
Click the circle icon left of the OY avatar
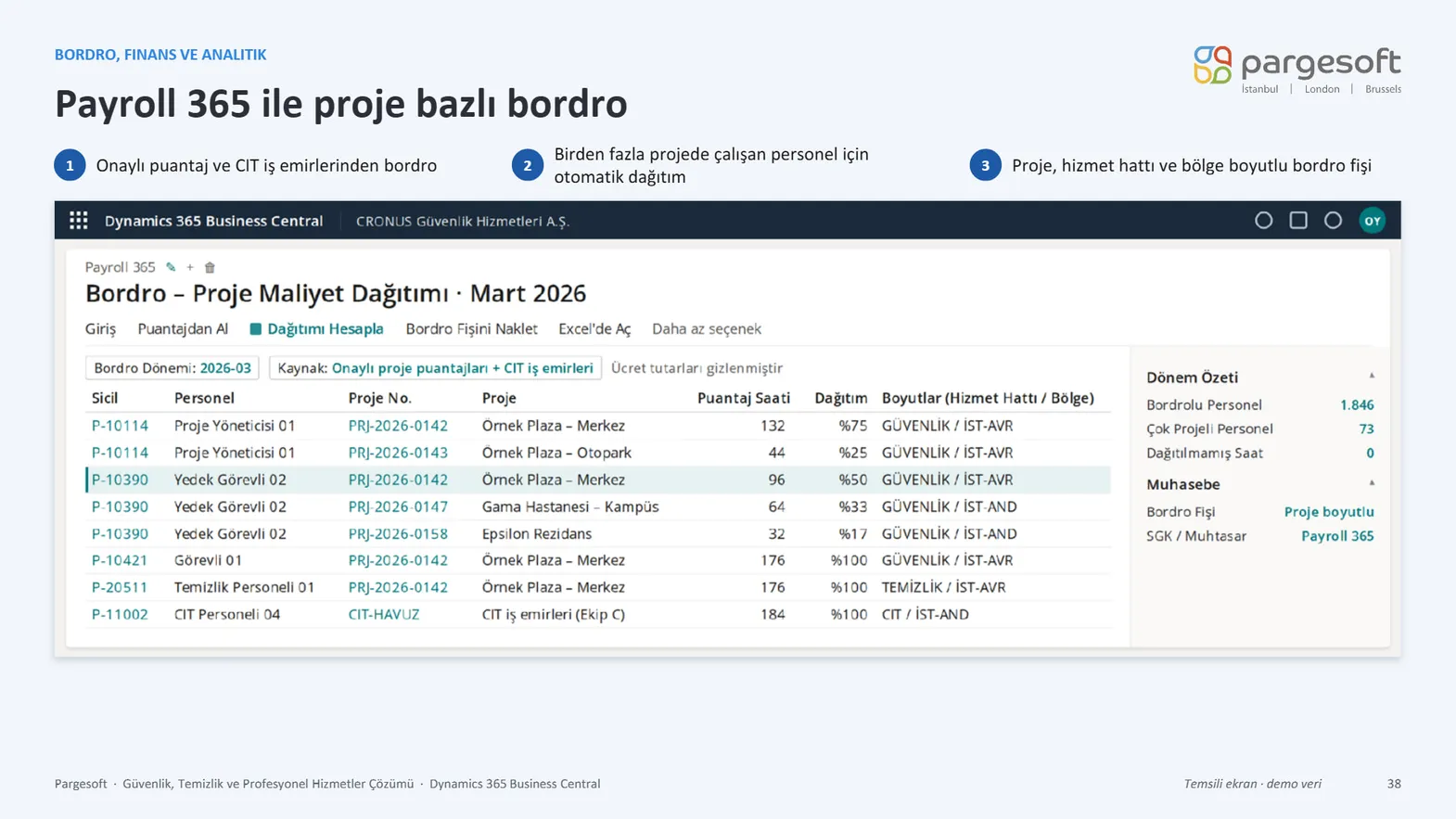pyautogui.click(x=1333, y=221)
